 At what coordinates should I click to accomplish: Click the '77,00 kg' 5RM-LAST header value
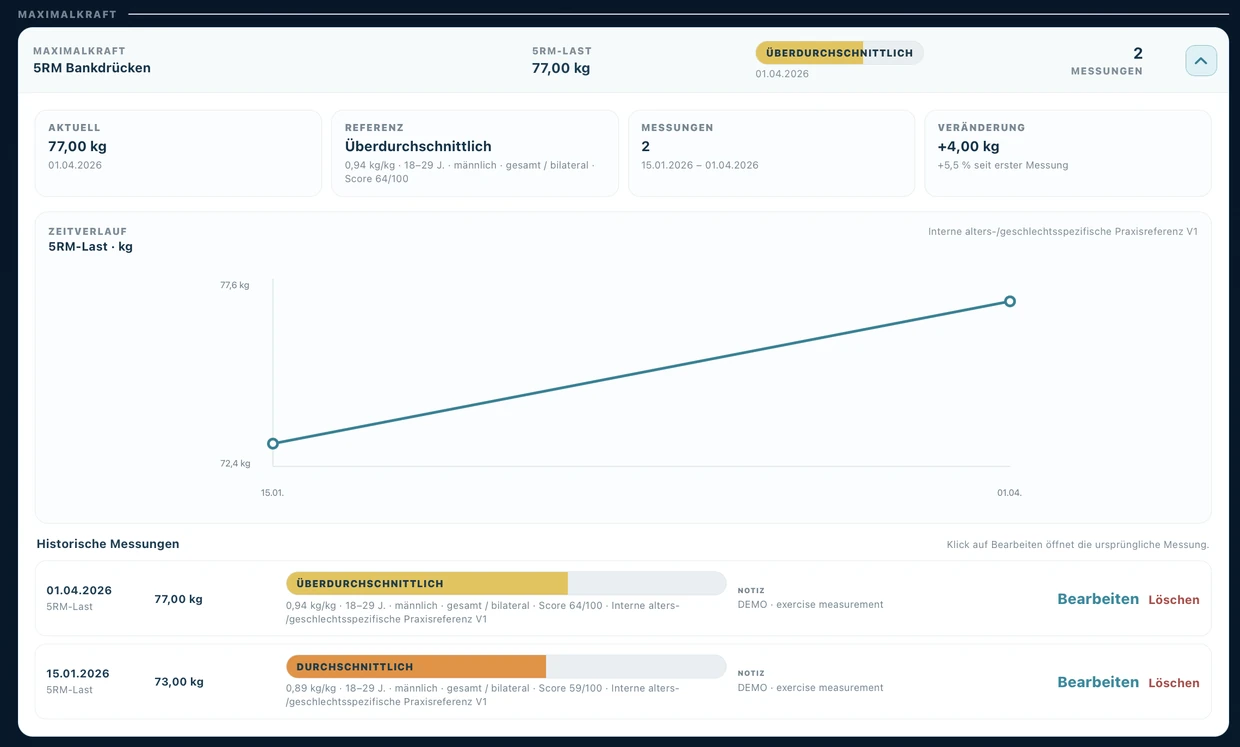tap(561, 68)
